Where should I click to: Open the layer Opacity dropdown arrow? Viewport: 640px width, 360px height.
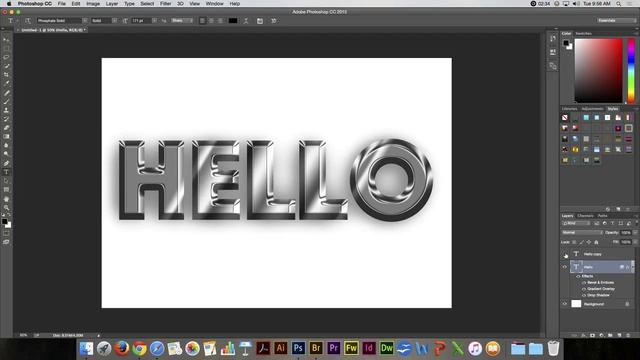click(635, 233)
